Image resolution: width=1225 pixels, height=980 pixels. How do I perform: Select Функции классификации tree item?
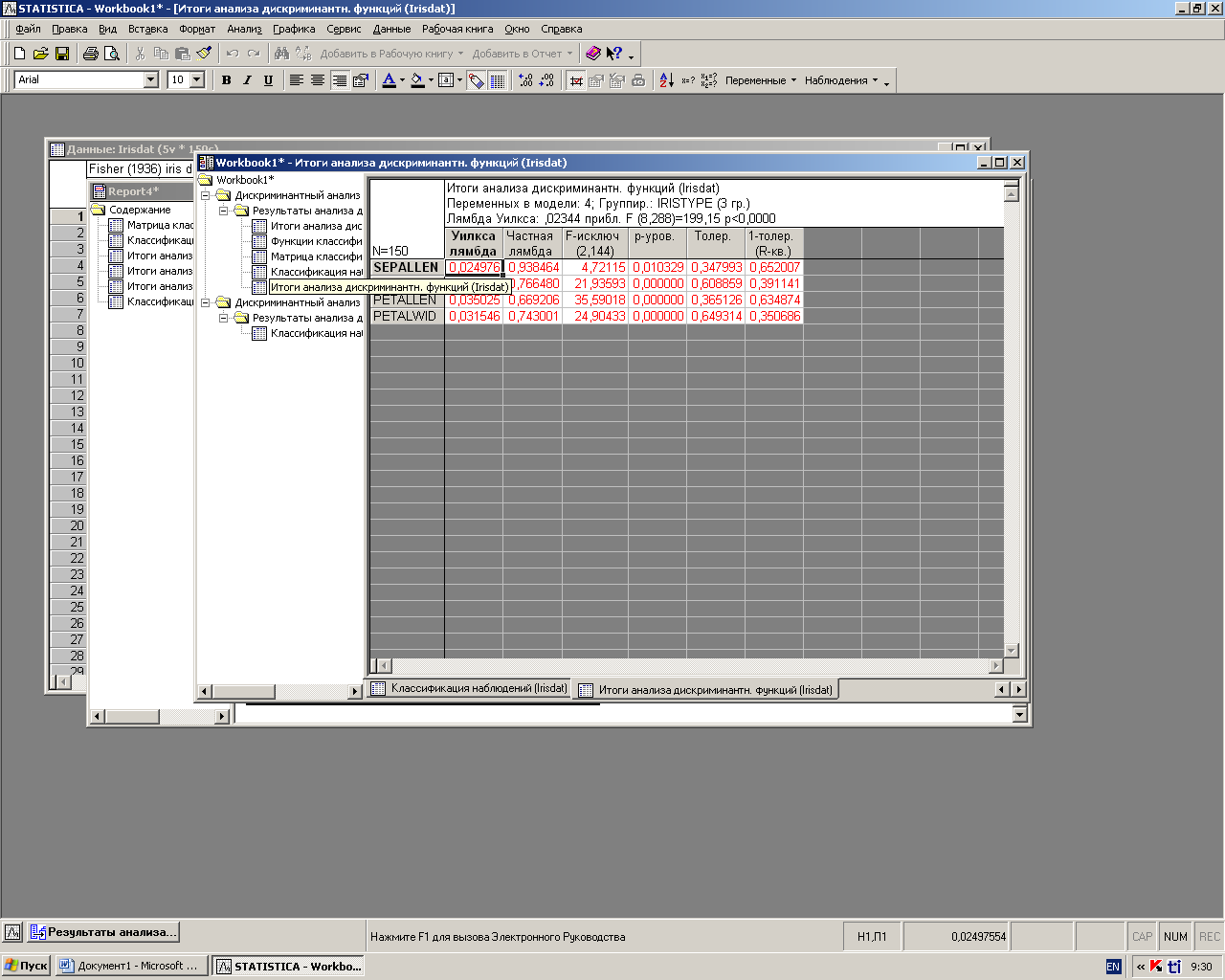click(316, 241)
